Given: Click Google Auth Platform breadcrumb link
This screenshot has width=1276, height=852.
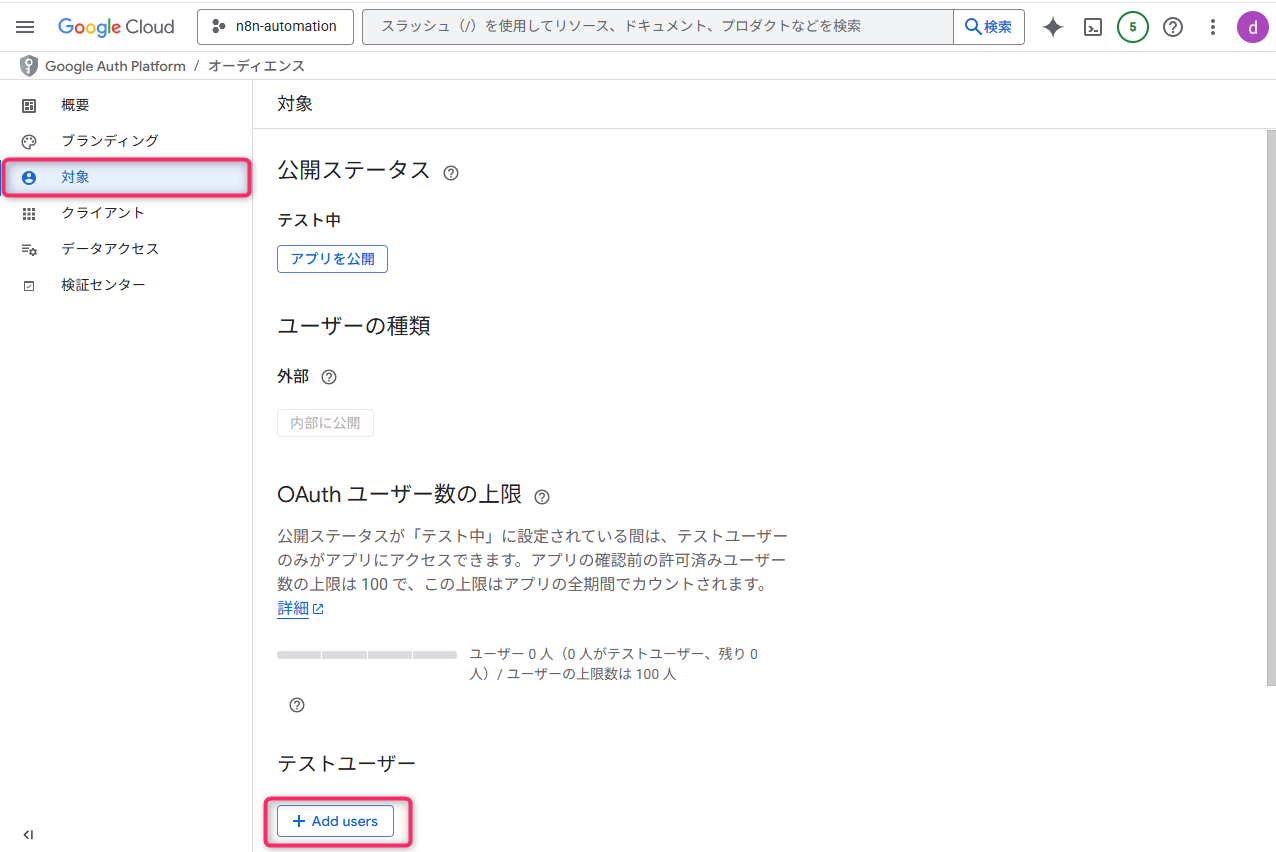Looking at the screenshot, I should 115,66.
